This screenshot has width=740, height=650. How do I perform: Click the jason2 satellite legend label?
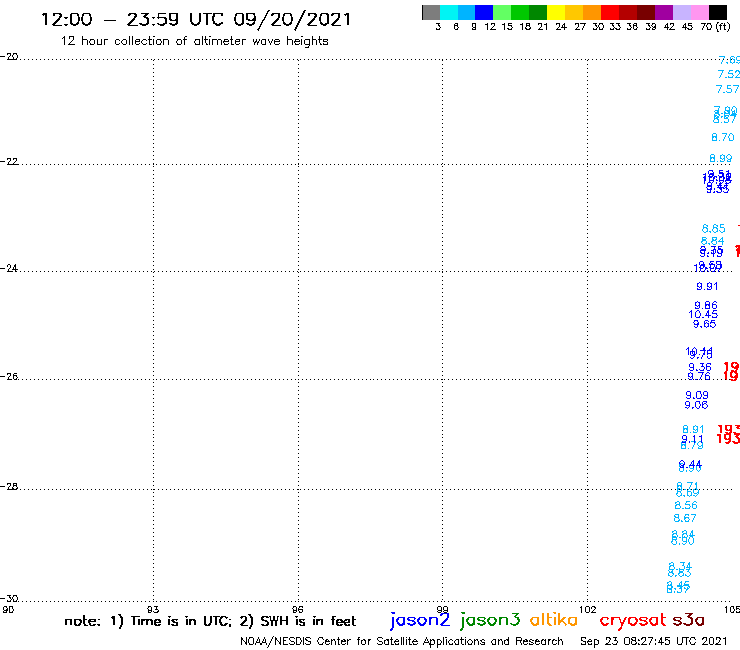420,620
